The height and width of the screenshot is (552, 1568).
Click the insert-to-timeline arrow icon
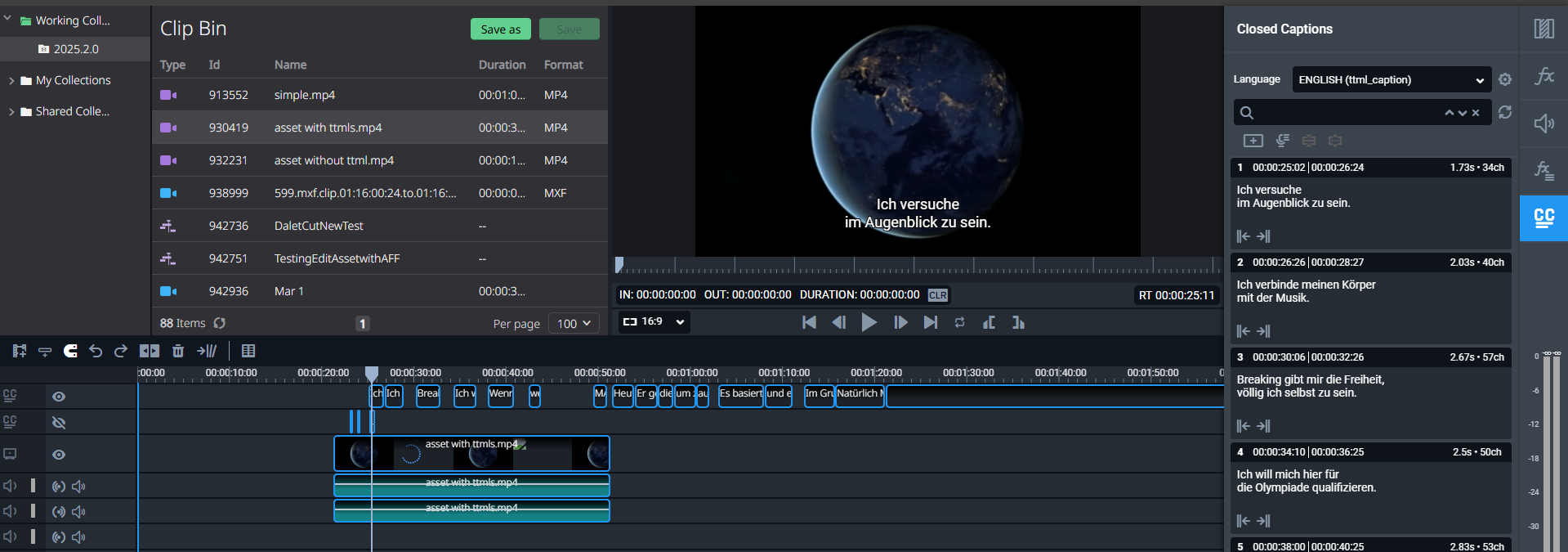coord(207,351)
